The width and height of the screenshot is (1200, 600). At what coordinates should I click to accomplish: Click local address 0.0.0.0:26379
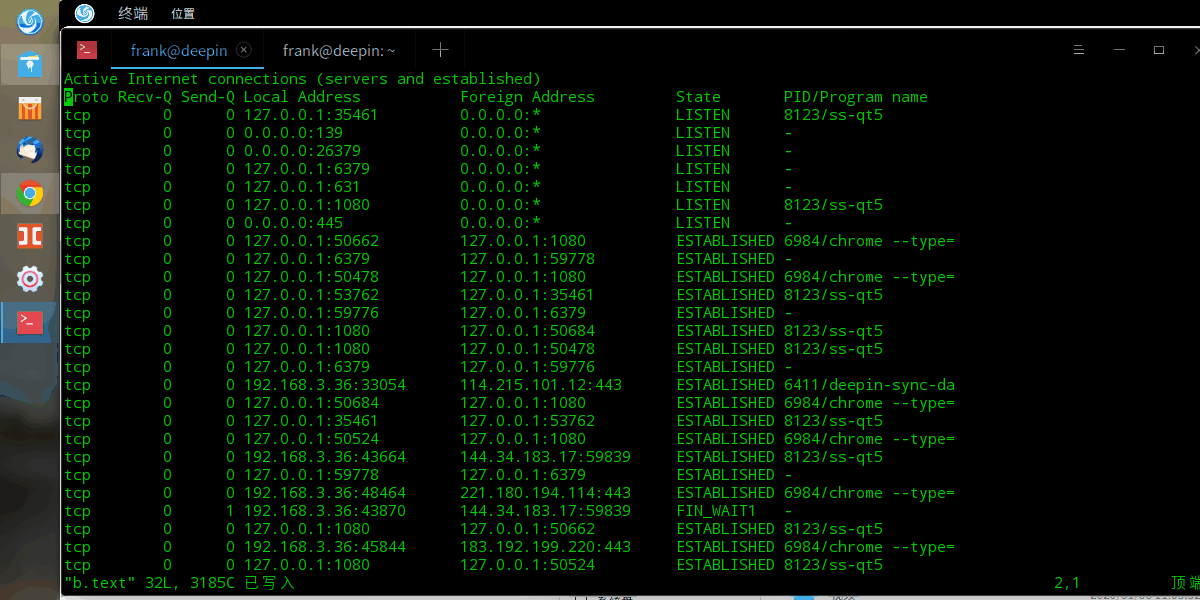tap(302, 151)
